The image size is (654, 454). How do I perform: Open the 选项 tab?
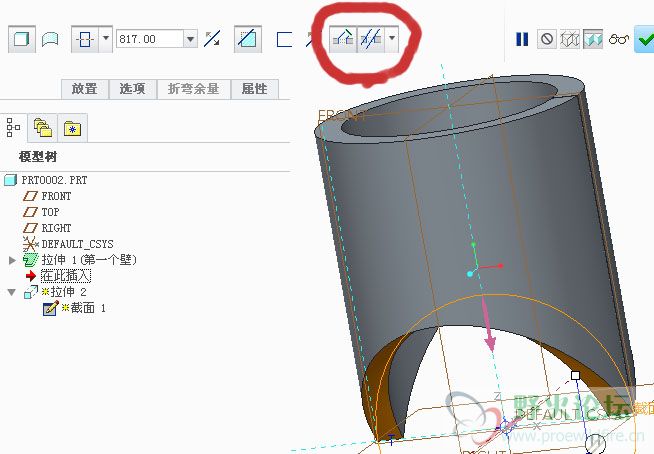coord(133,89)
